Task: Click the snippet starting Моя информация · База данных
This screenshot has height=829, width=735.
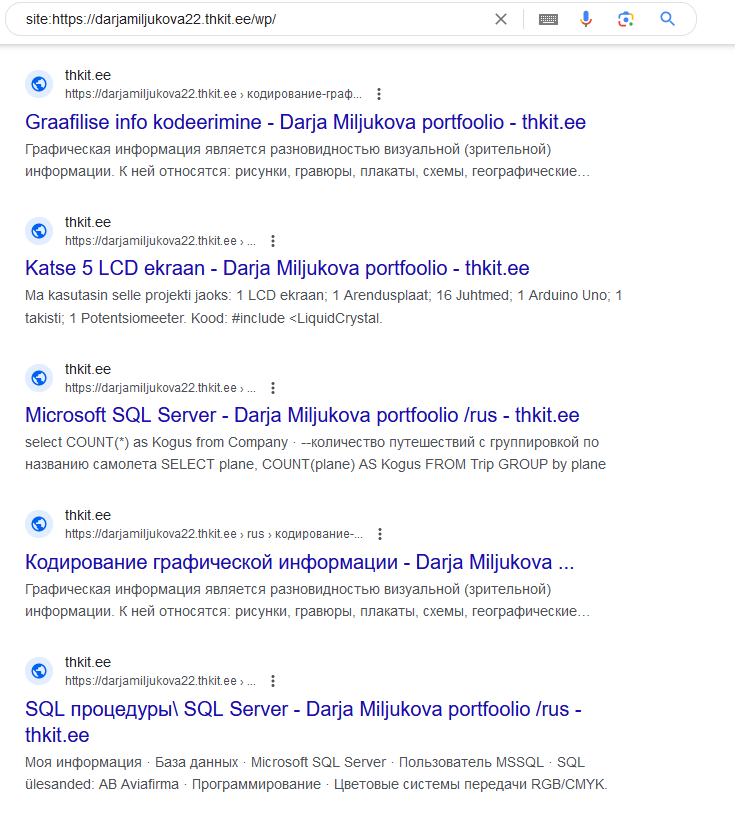Action: (x=316, y=773)
